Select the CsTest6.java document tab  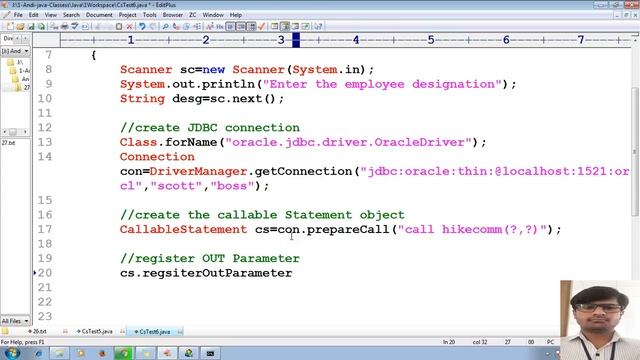click(154, 331)
